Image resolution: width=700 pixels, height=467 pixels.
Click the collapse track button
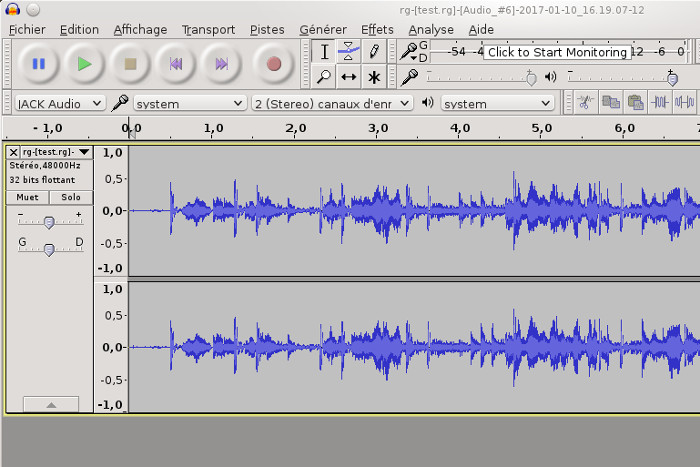[x=49, y=404]
